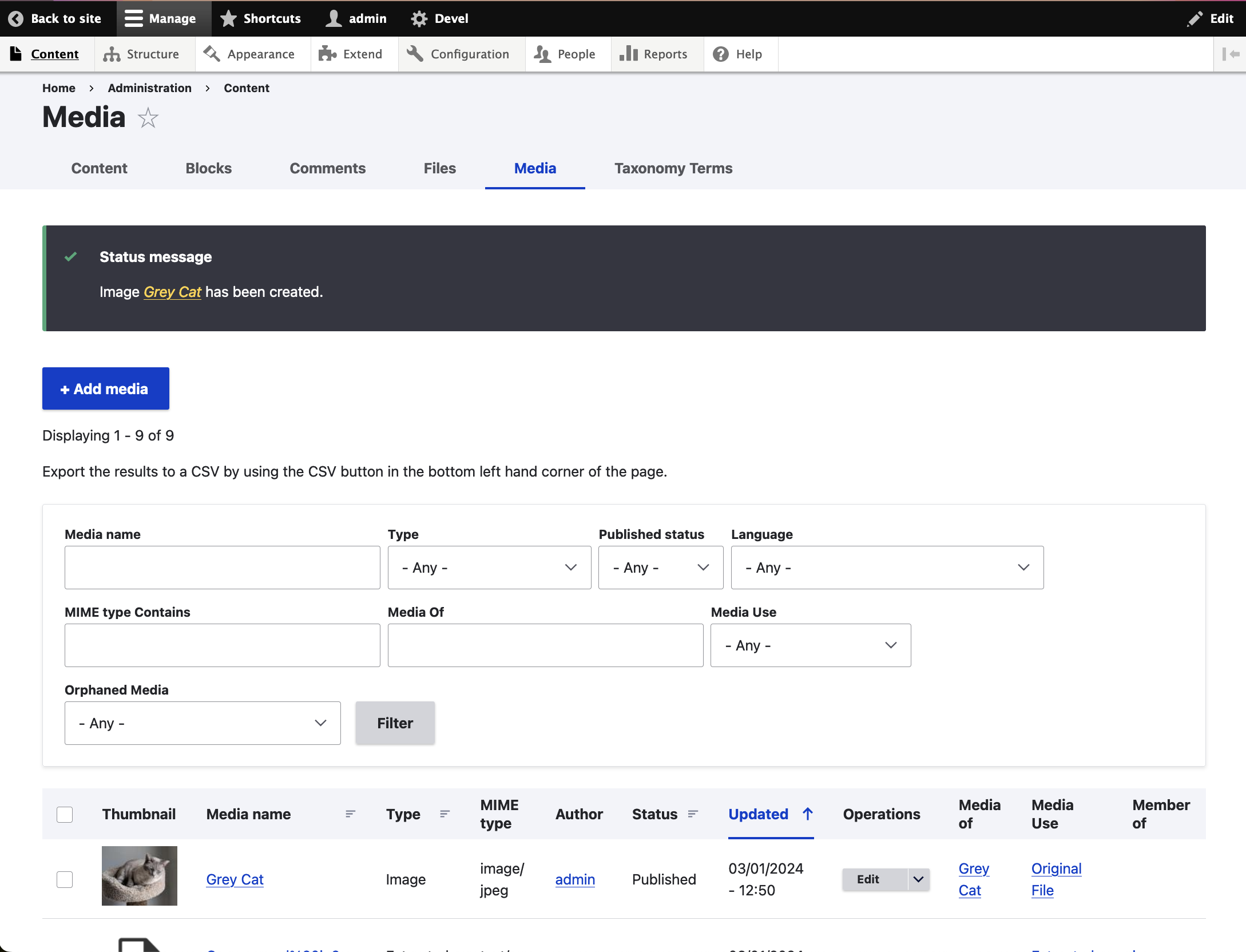
Task: Collapse toolbar with the orientation arrow icon
Action: click(x=1231, y=54)
